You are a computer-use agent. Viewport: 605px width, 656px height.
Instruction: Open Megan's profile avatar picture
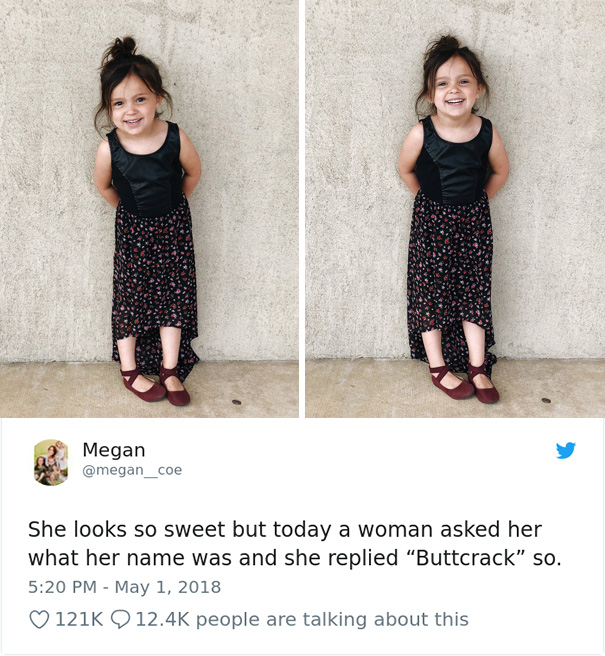[51, 462]
